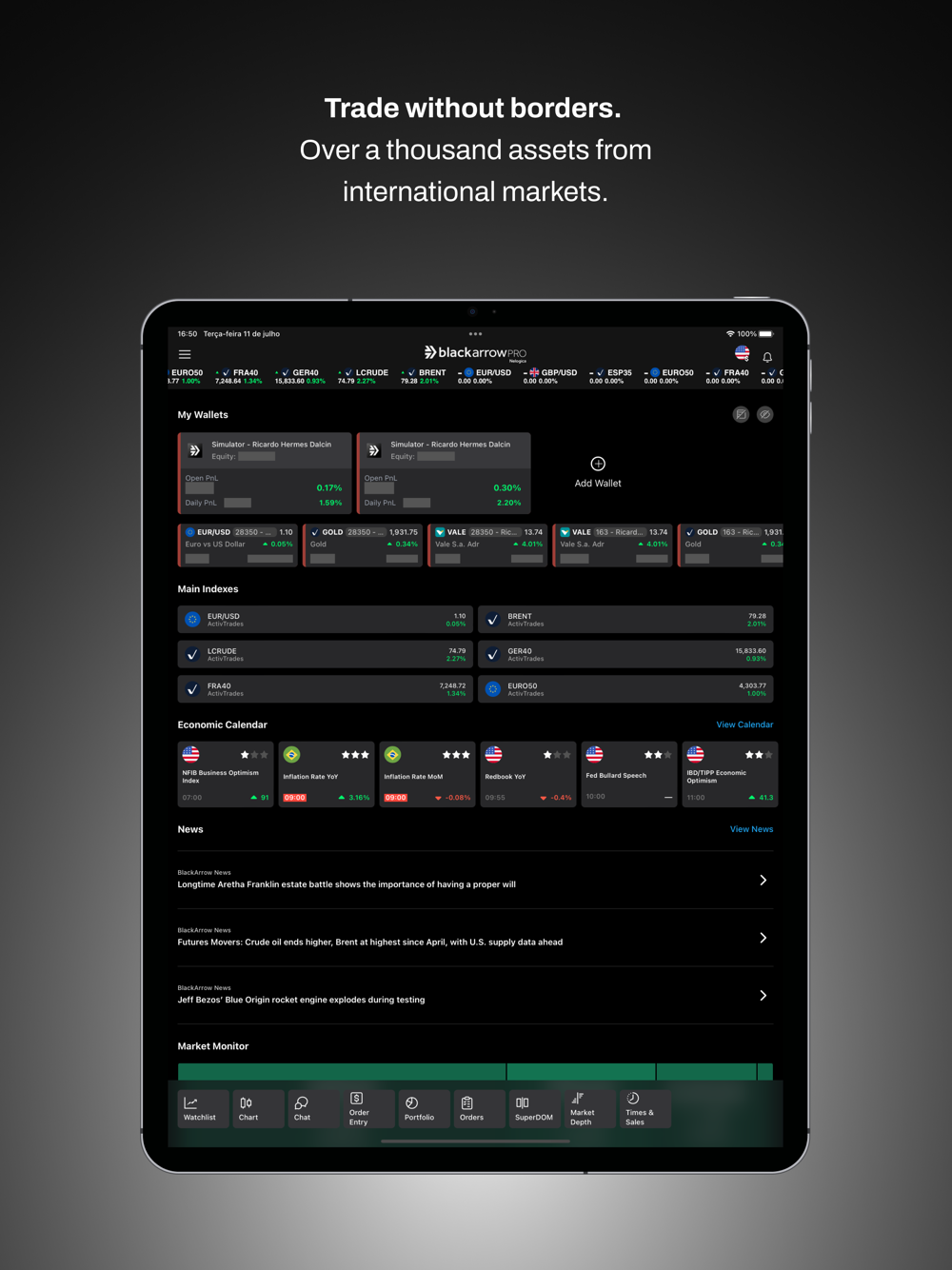Expand the Aretha Franklin news chevron
952x1270 pixels.
pyautogui.click(x=763, y=881)
